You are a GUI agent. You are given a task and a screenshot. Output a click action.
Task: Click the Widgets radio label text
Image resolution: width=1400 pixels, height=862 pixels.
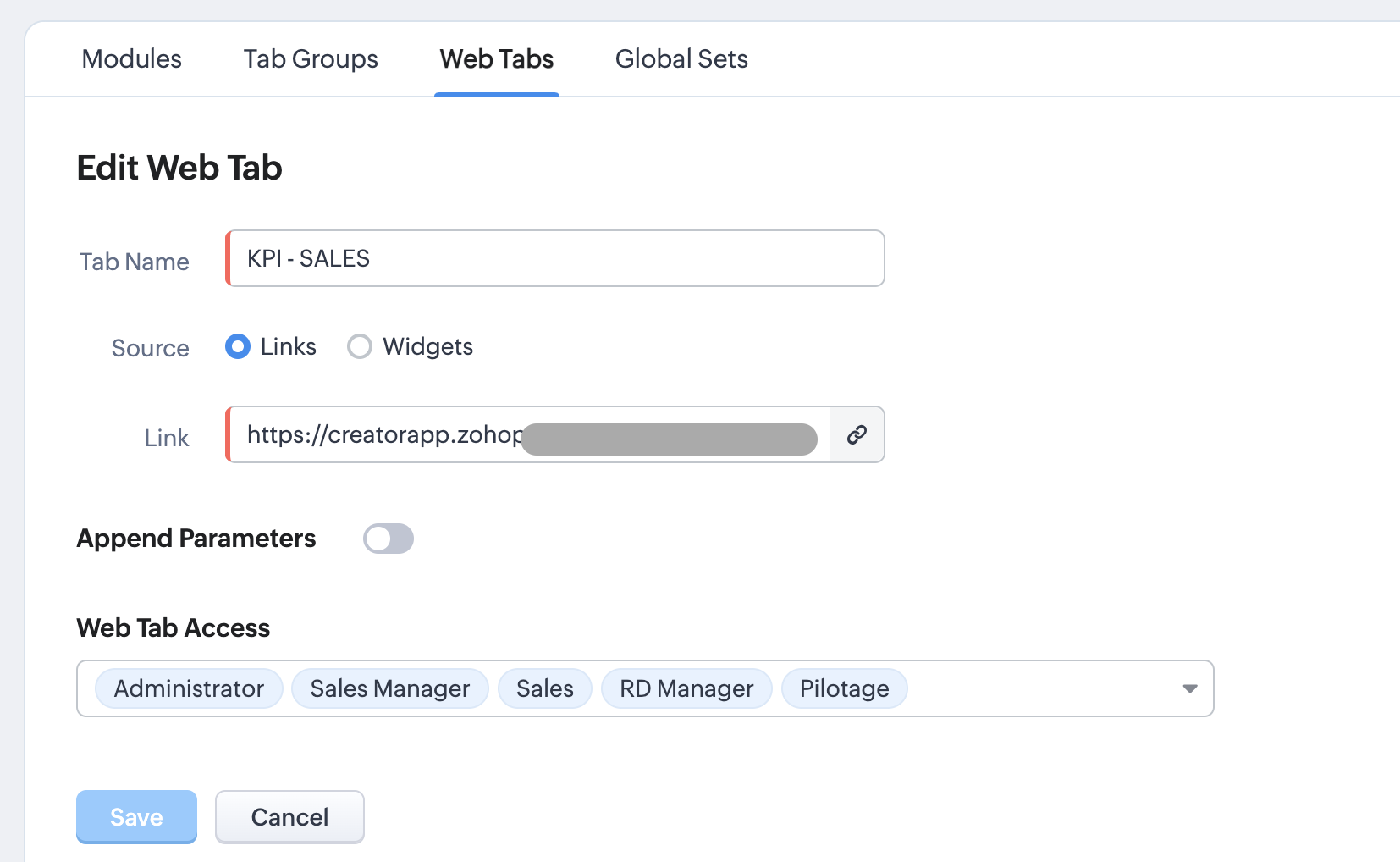pos(427,346)
